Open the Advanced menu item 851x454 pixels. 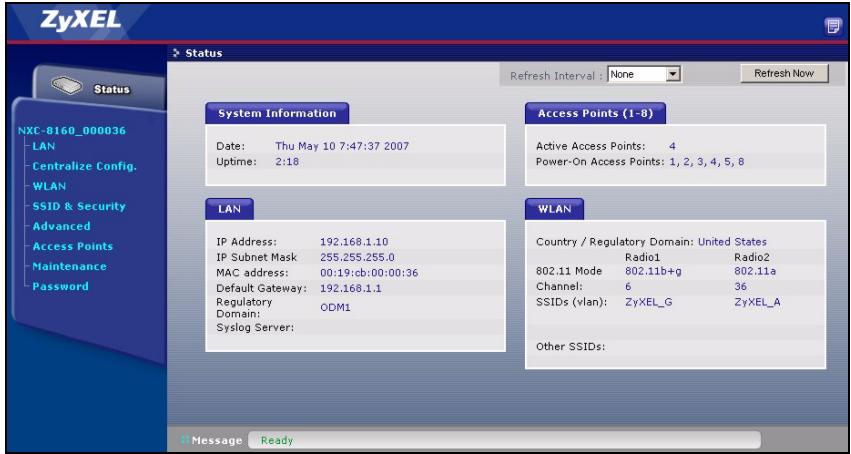(61, 226)
